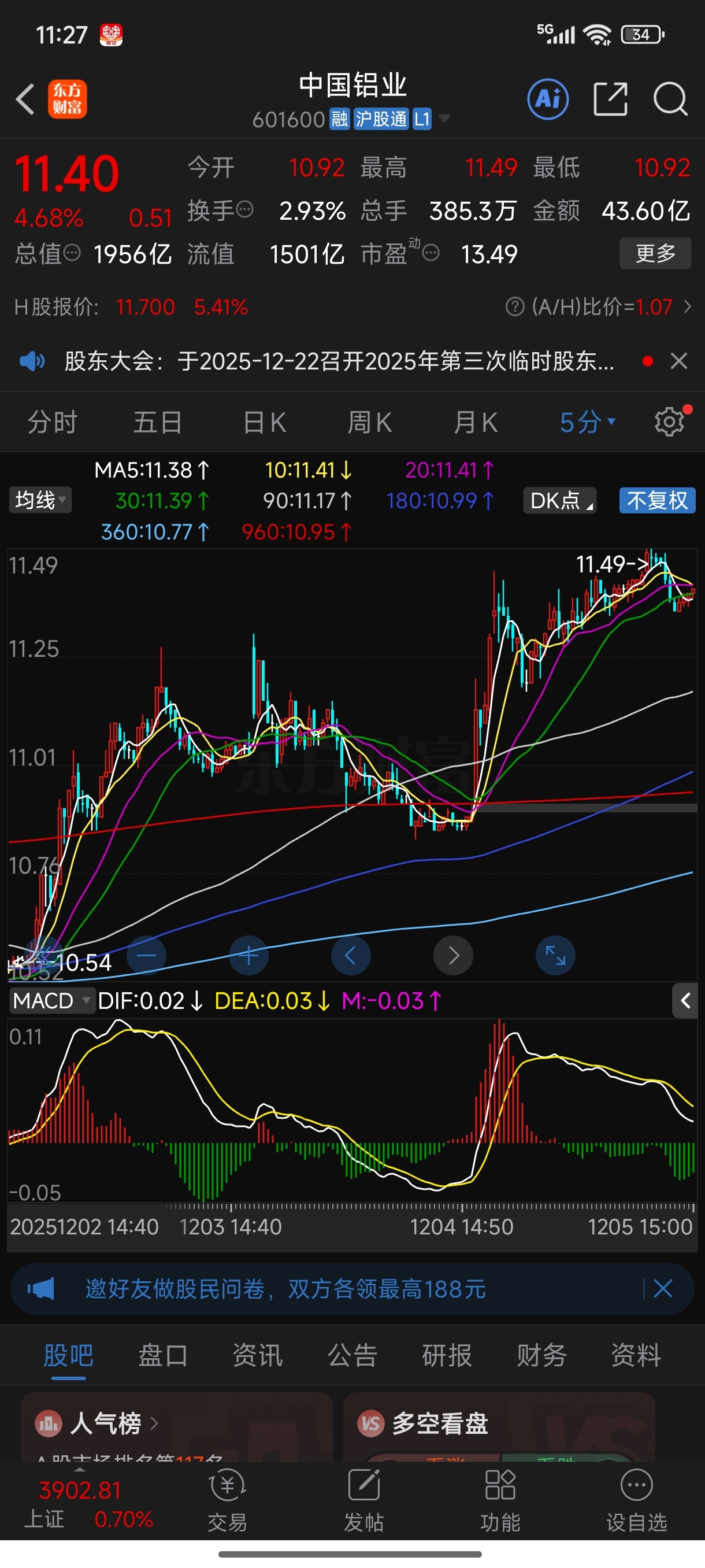705x1568 pixels.
Task: Open 功能 grid icon
Action: point(500,1501)
